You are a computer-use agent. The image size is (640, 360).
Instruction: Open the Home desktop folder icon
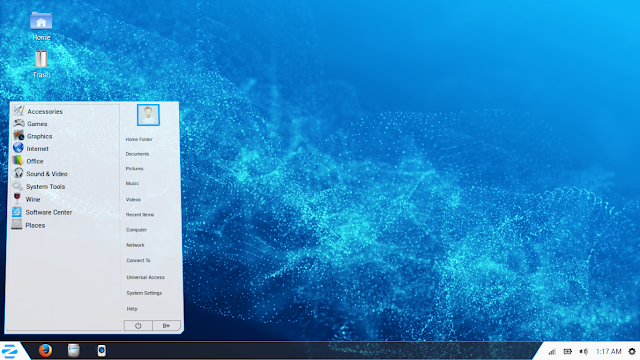click(41, 26)
